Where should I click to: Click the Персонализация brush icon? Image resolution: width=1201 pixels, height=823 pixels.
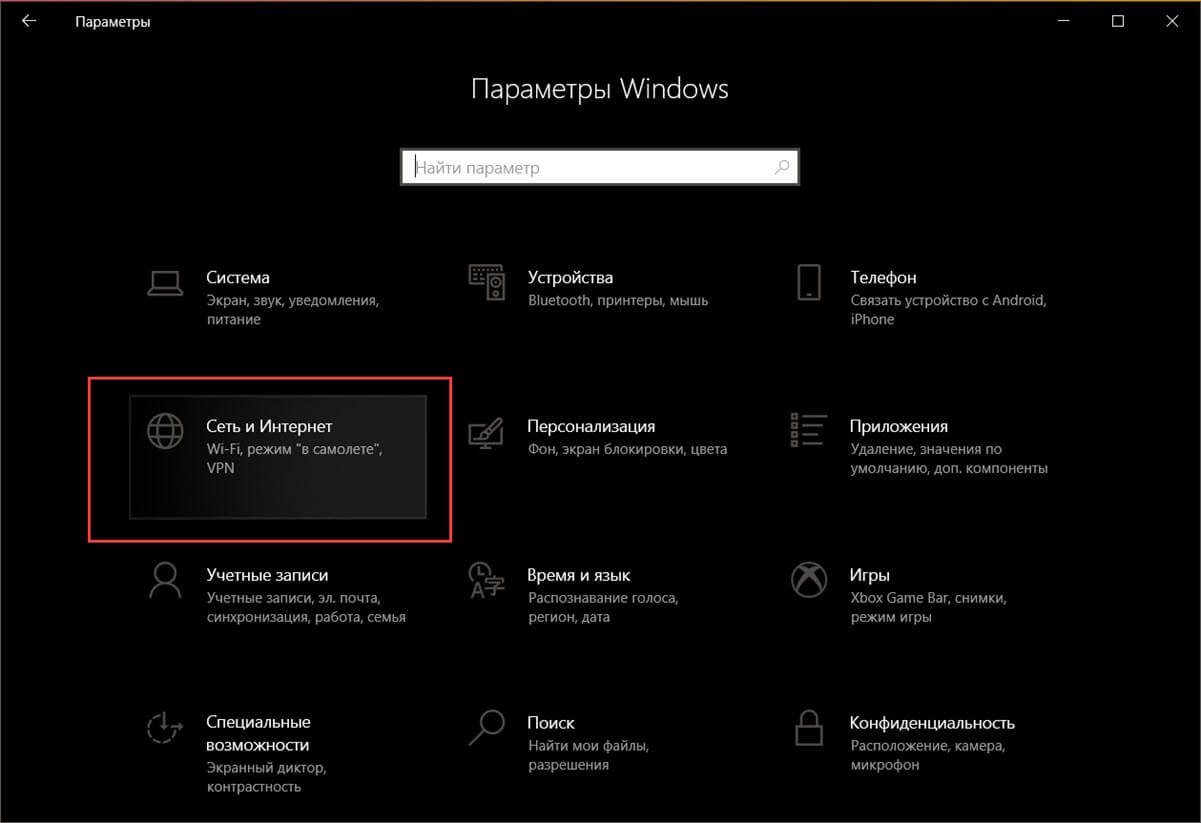click(x=486, y=432)
